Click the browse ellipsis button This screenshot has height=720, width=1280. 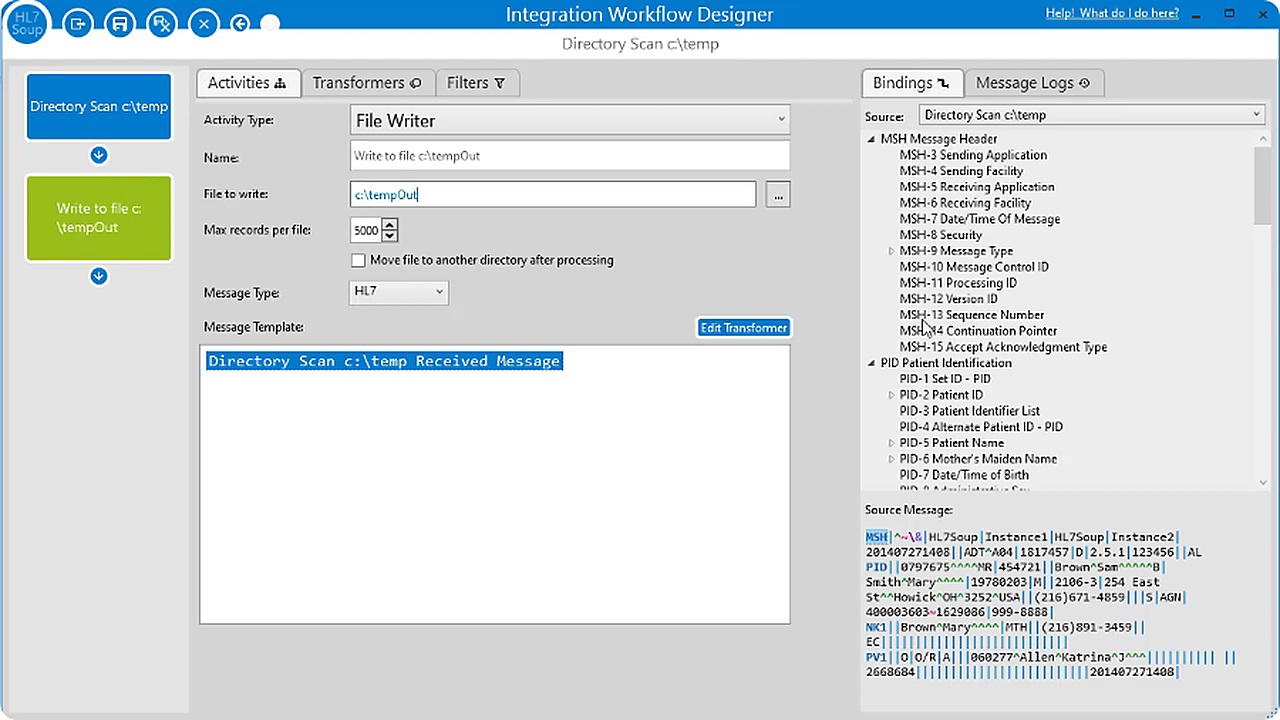point(778,194)
